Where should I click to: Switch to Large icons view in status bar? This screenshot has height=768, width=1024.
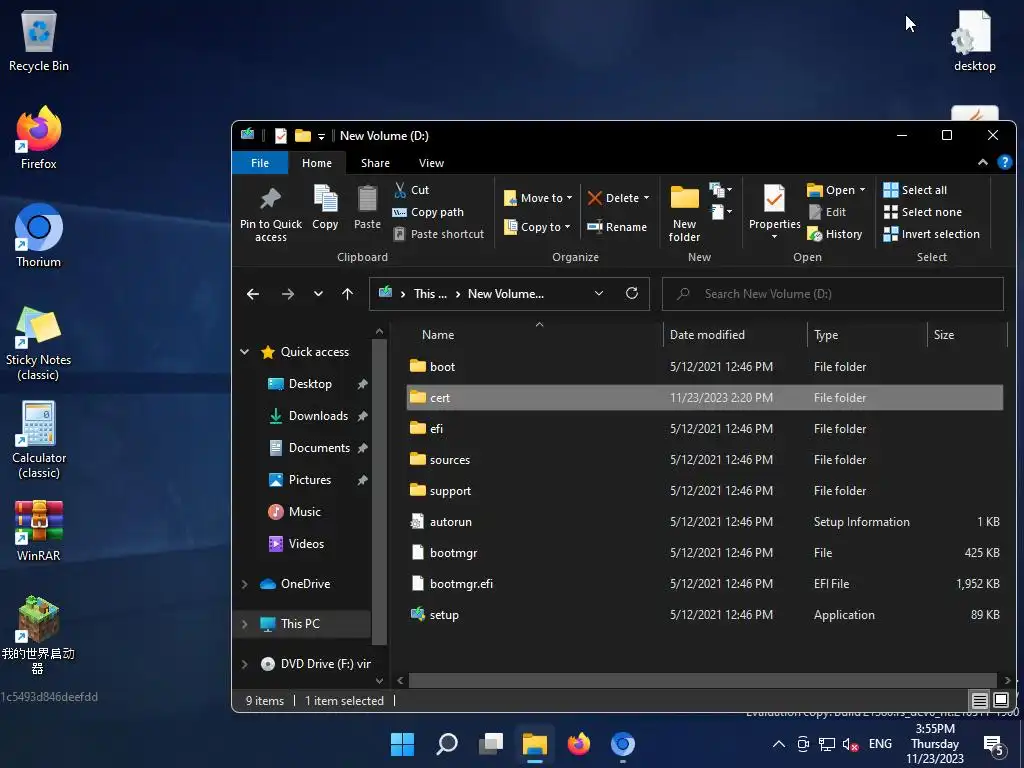coord(1000,701)
